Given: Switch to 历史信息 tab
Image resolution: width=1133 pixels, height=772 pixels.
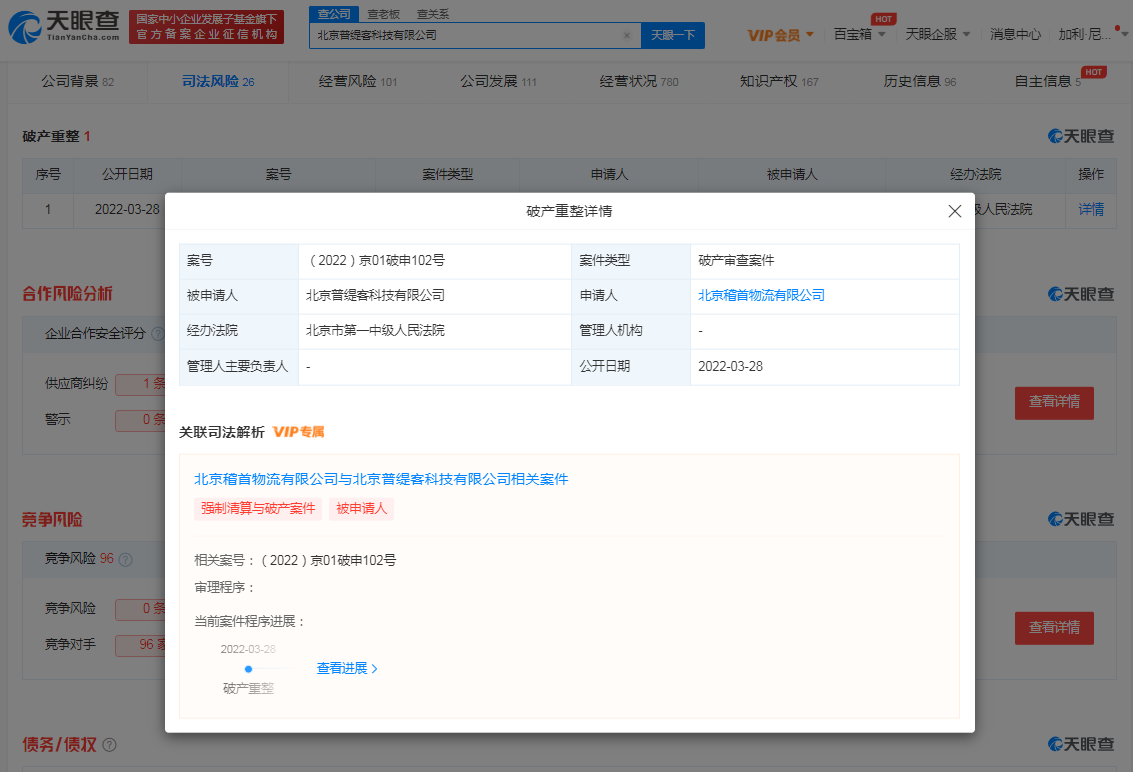Looking at the screenshot, I should click(x=919, y=82).
